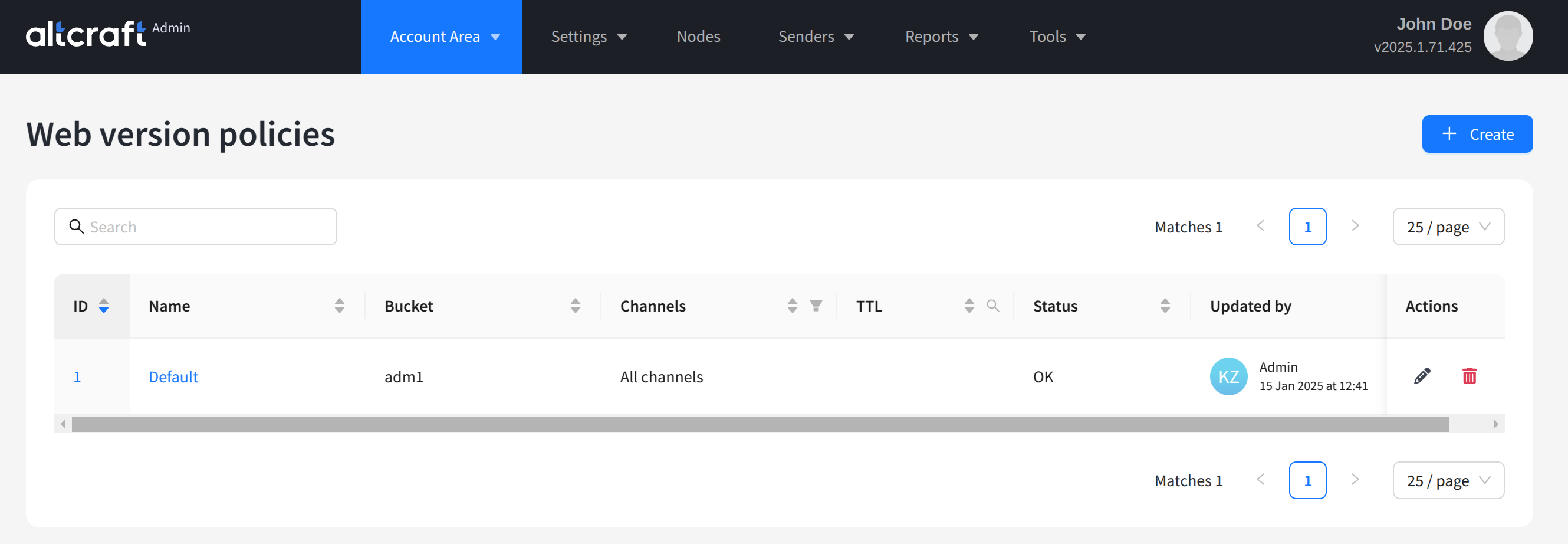Click the altcraft Admin logo

(107, 34)
